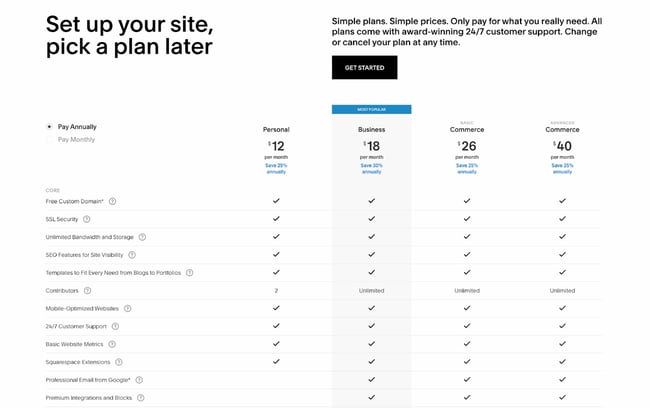The height and width of the screenshot is (408, 650).
Task: Show info icon for Contributors row
Action: [x=90, y=290]
